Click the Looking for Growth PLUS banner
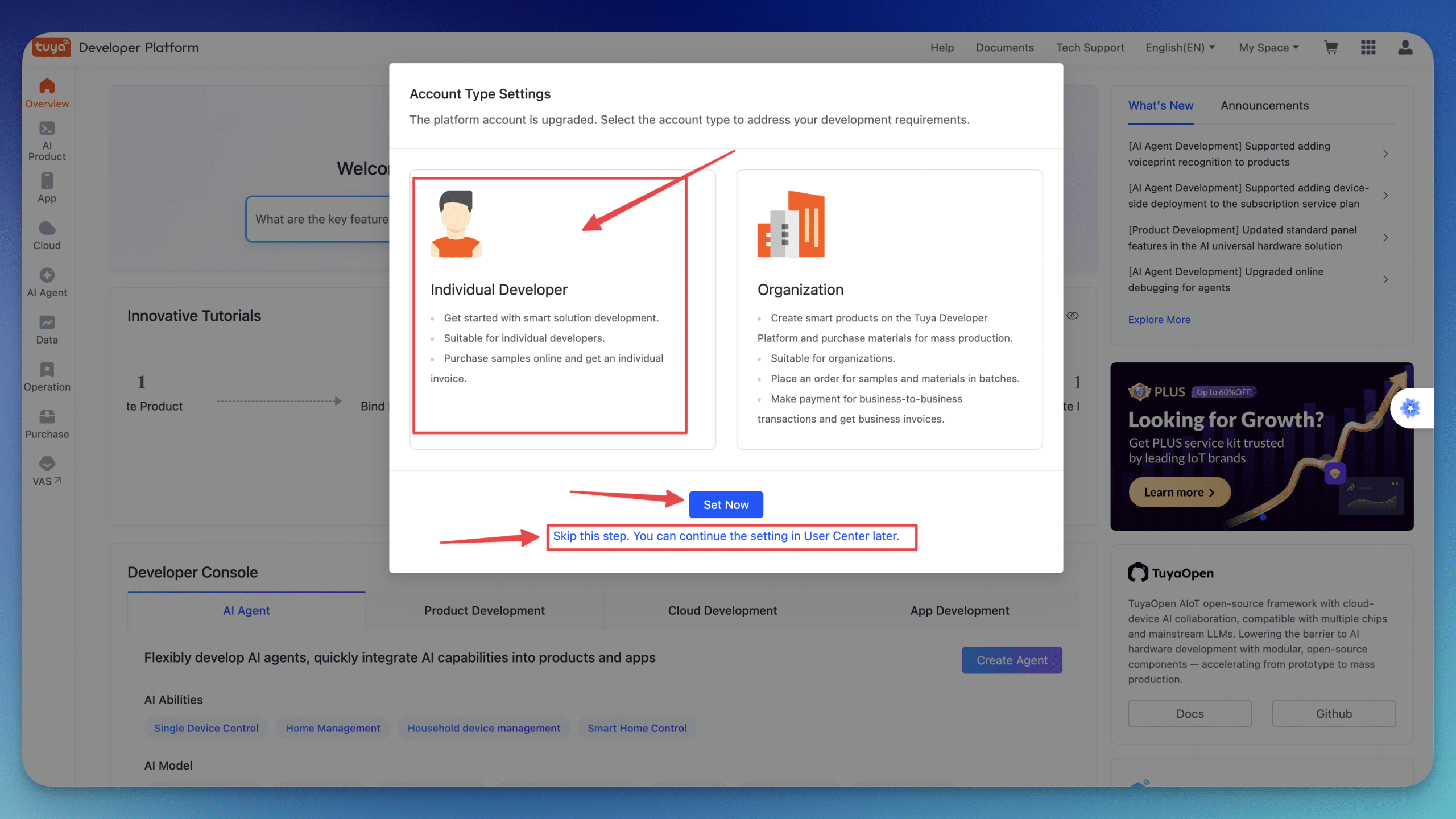 tap(1261, 446)
